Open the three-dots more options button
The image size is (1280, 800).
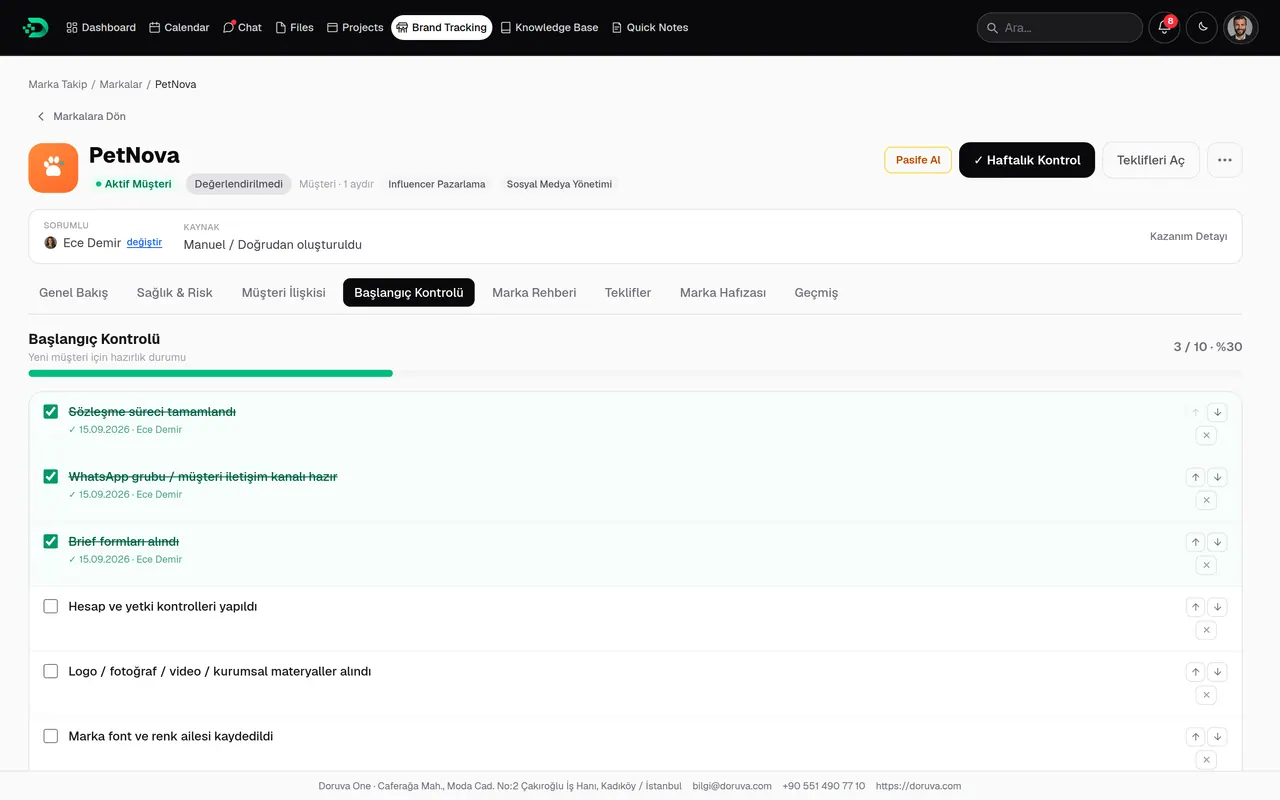point(1225,160)
